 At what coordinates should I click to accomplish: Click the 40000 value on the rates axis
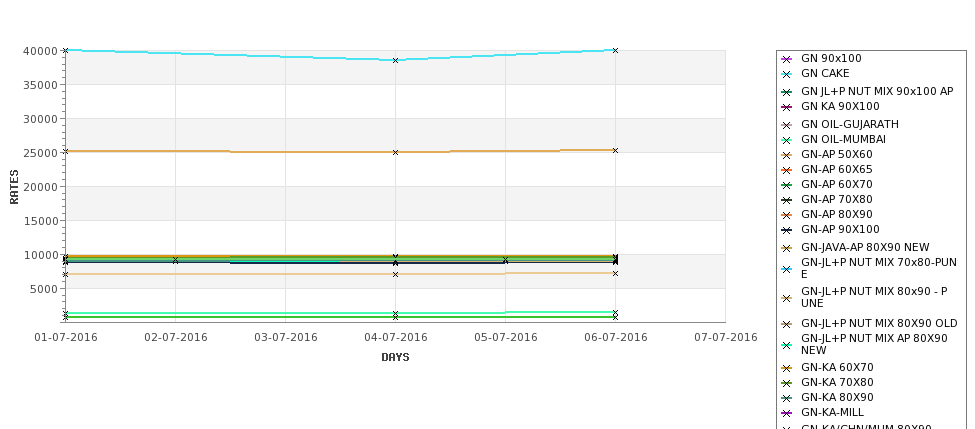40,51
